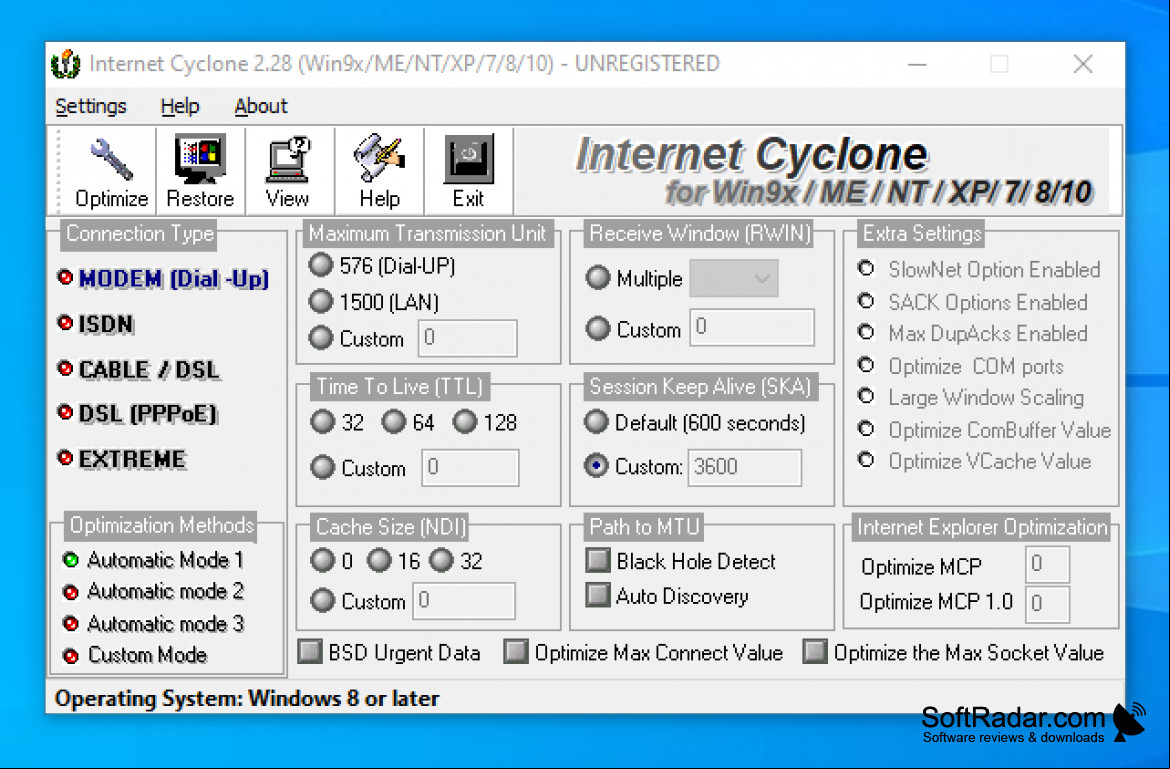Screen dimensions: 1170x769
Task: Enable Optimize VCache Value setting
Action: pyautogui.click(x=975, y=461)
